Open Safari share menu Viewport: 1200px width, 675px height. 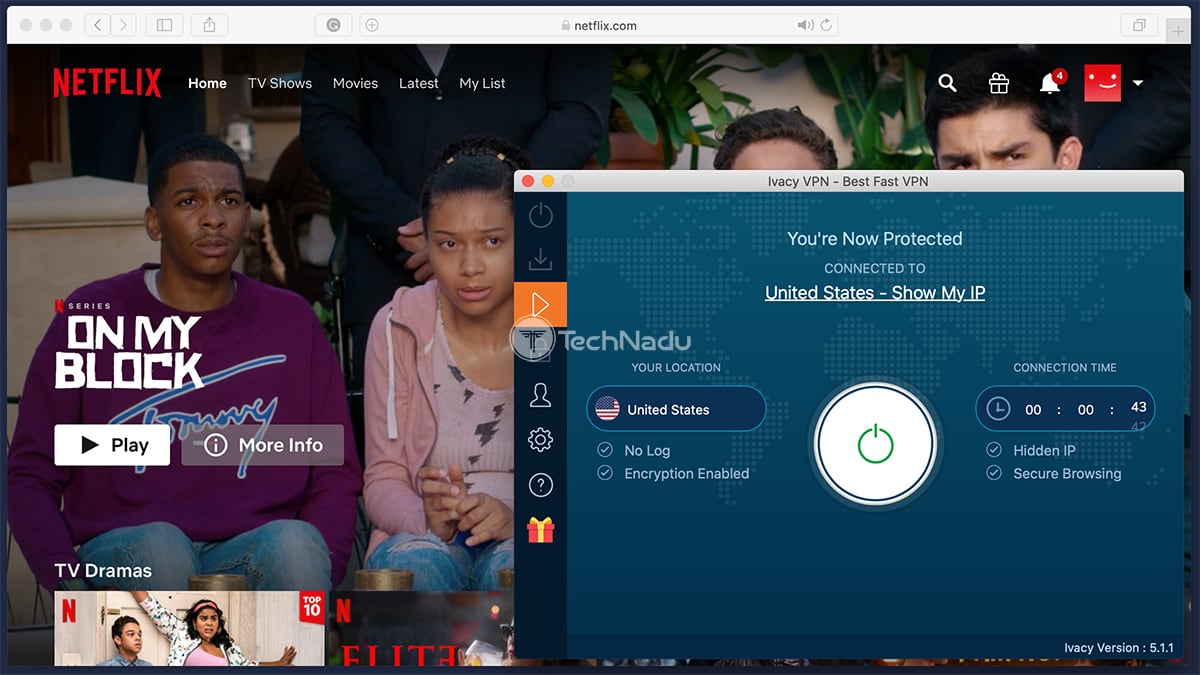(210, 25)
